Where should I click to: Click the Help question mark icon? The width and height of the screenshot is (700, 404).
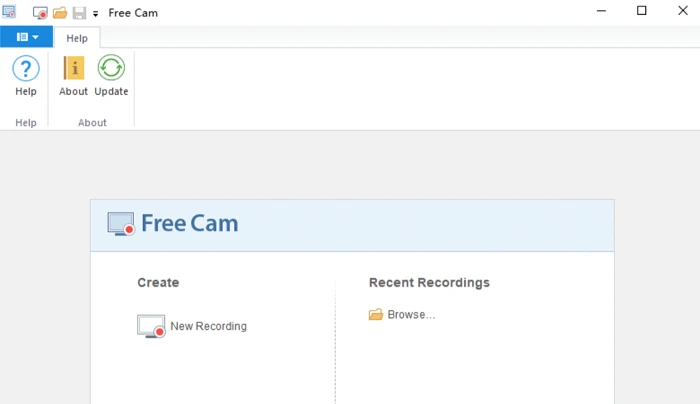[26, 68]
